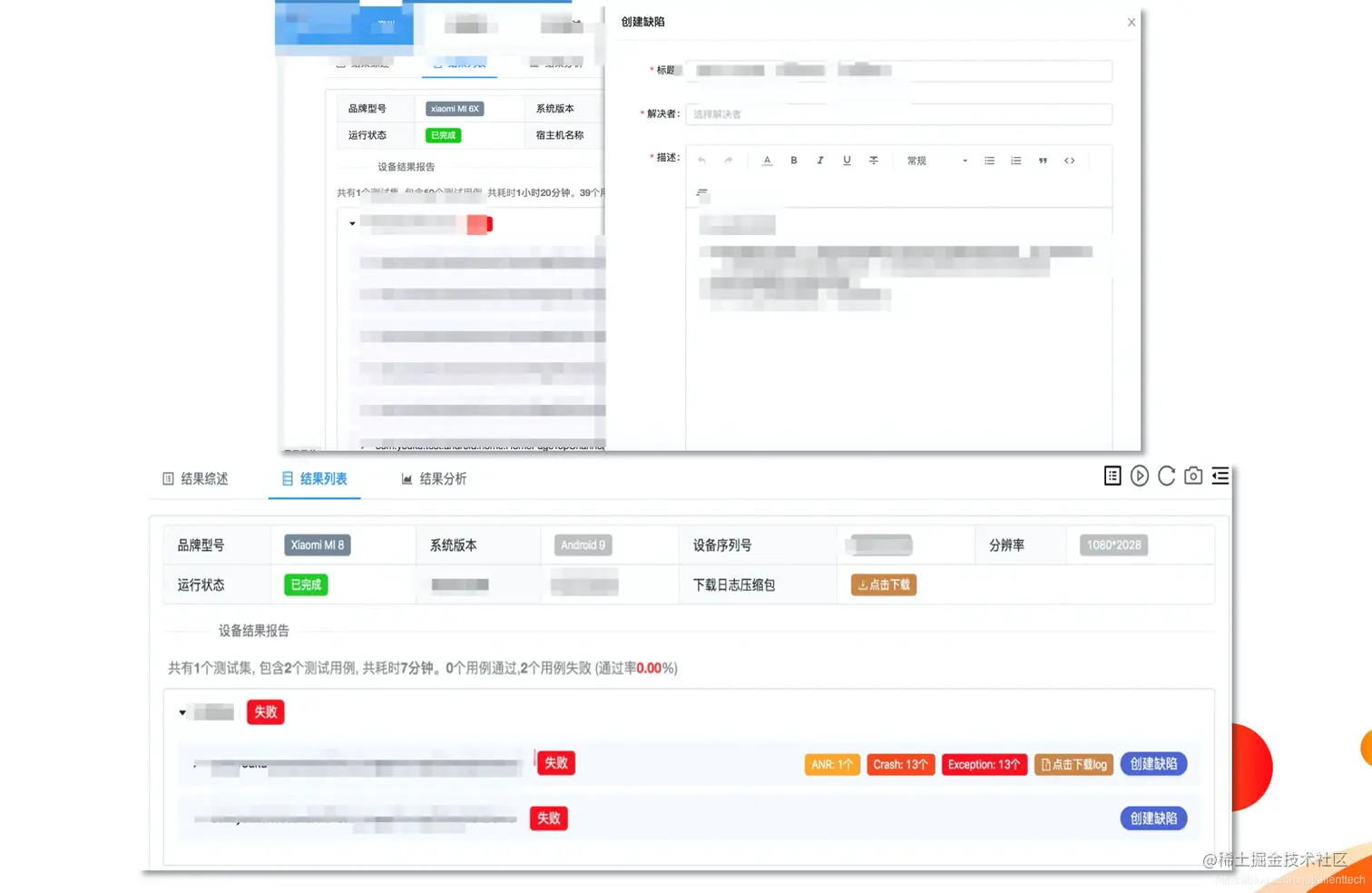Image resolution: width=1372 pixels, height=893 pixels.
Task: Focus the 标题 input field
Action: [899, 71]
